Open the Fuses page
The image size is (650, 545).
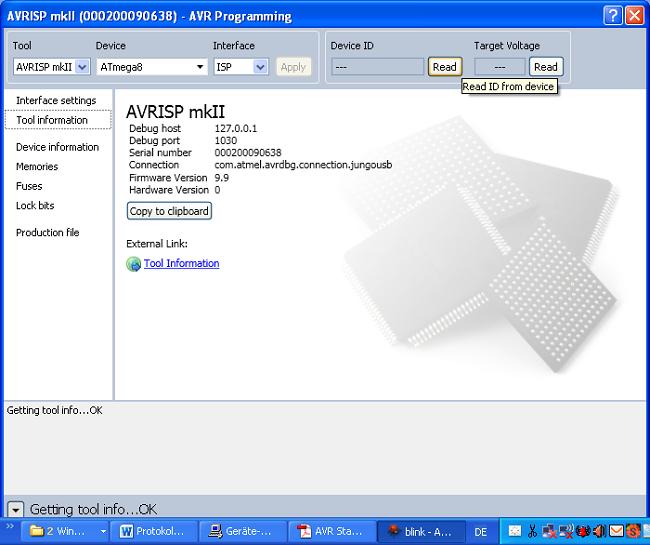(29, 186)
